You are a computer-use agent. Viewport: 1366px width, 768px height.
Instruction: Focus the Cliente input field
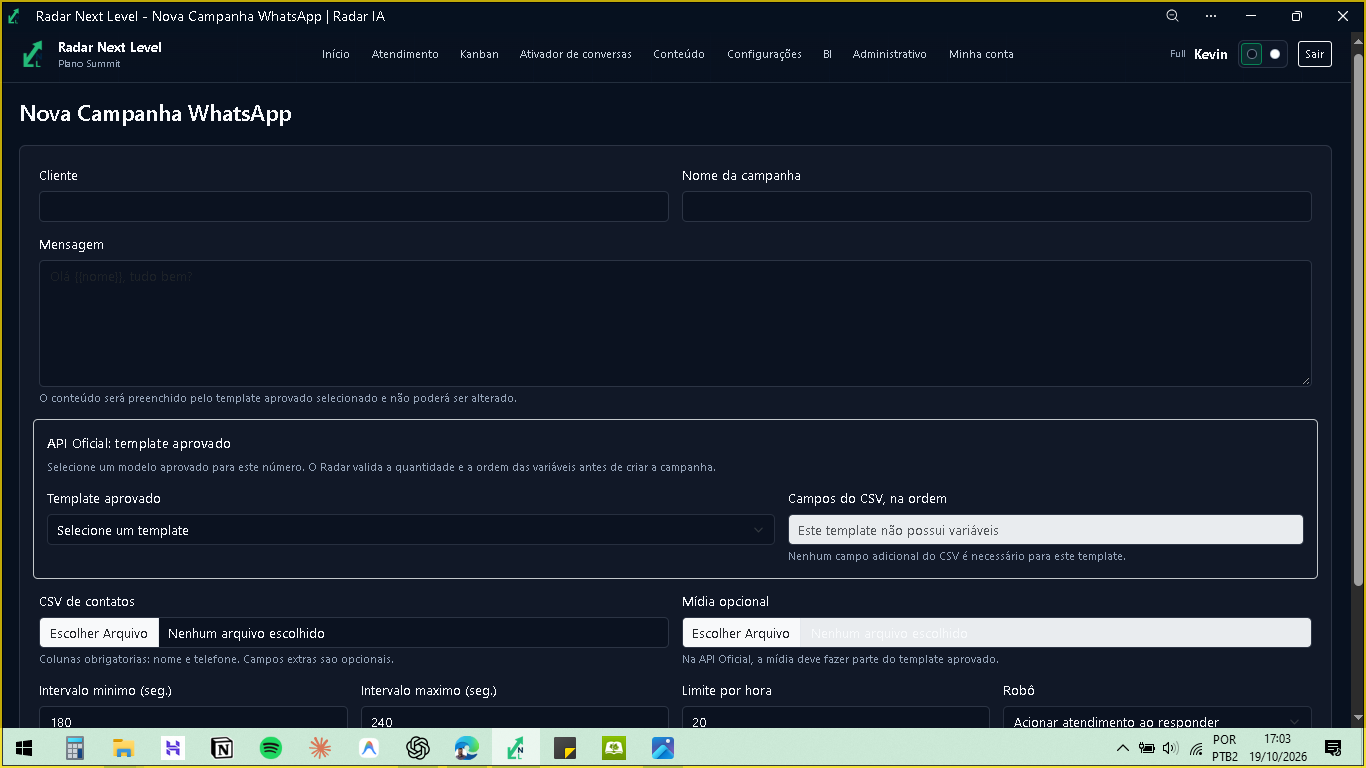pyautogui.click(x=354, y=206)
